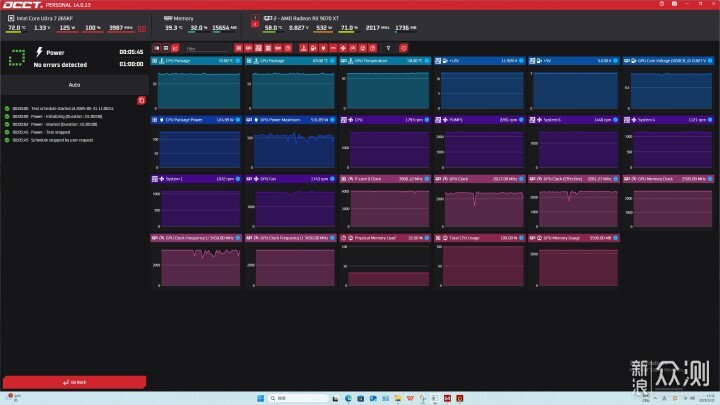Viewport: 720px width, 405px height.
Task: Toggle the GPU hardware filter icon
Action: tap(248, 48)
